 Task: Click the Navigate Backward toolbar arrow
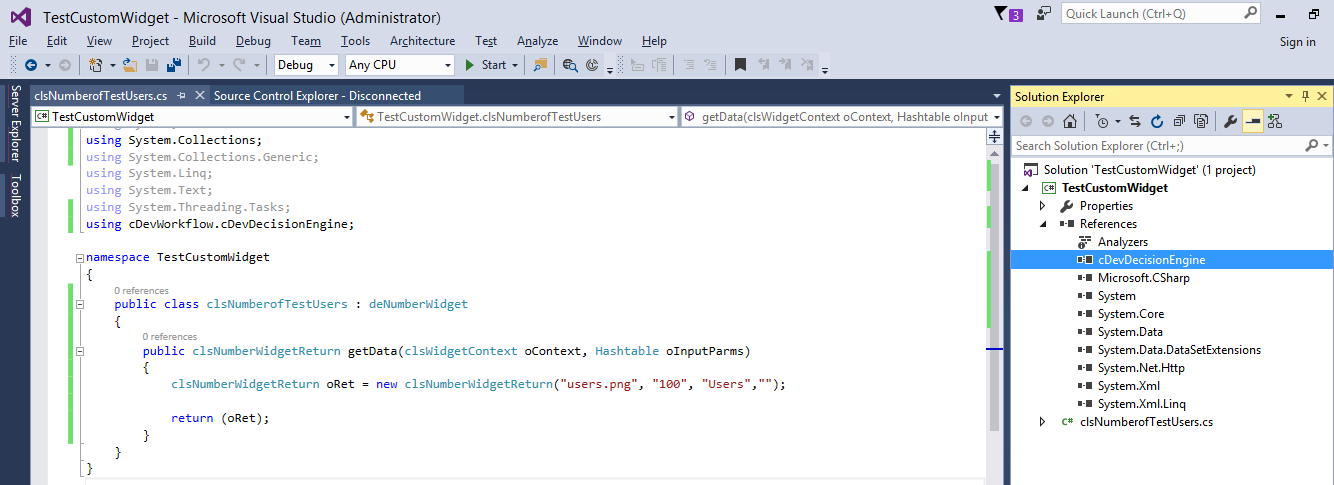[x=31, y=65]
